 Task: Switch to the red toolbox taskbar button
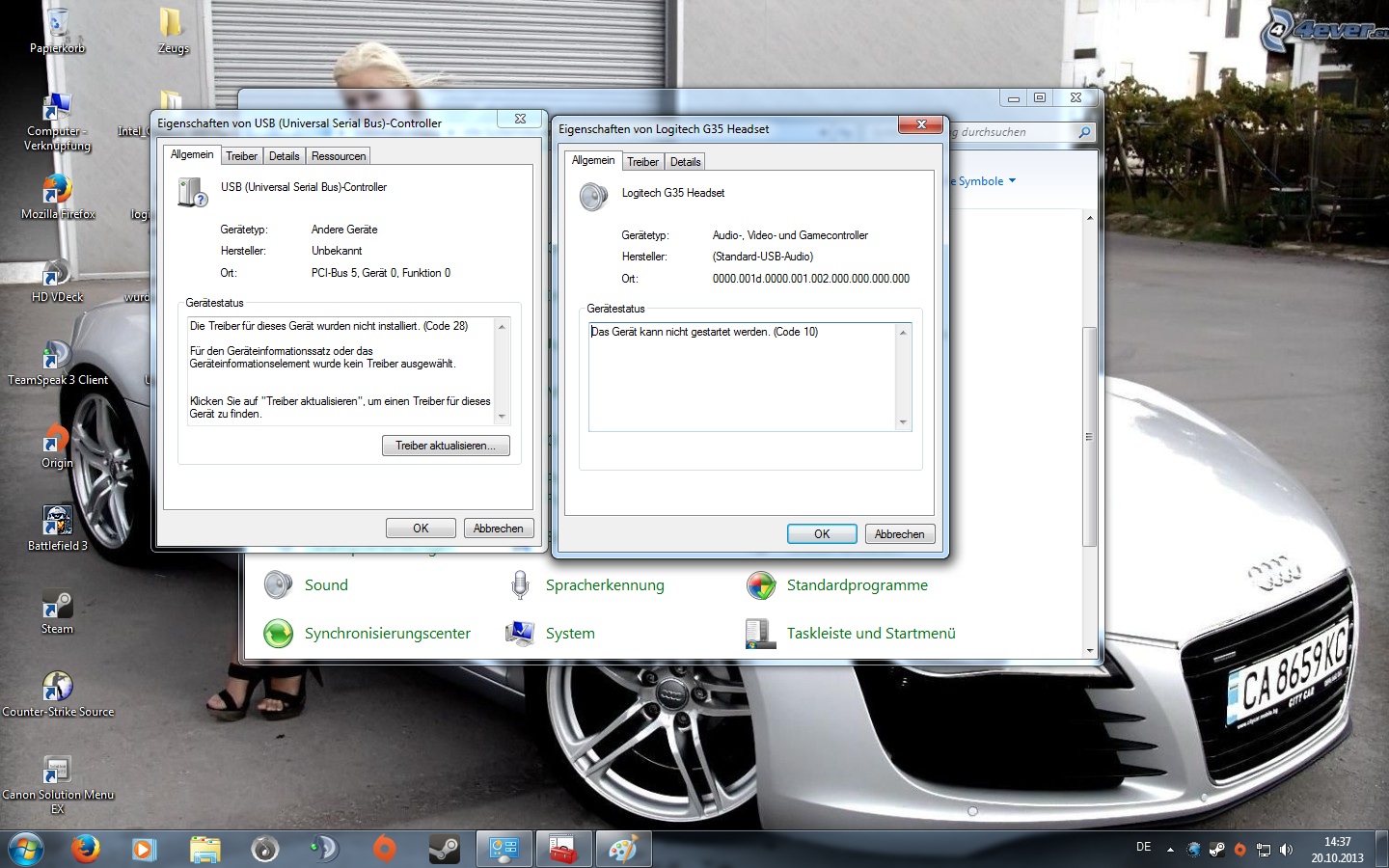pyautogui.click(x=563, y=849)
